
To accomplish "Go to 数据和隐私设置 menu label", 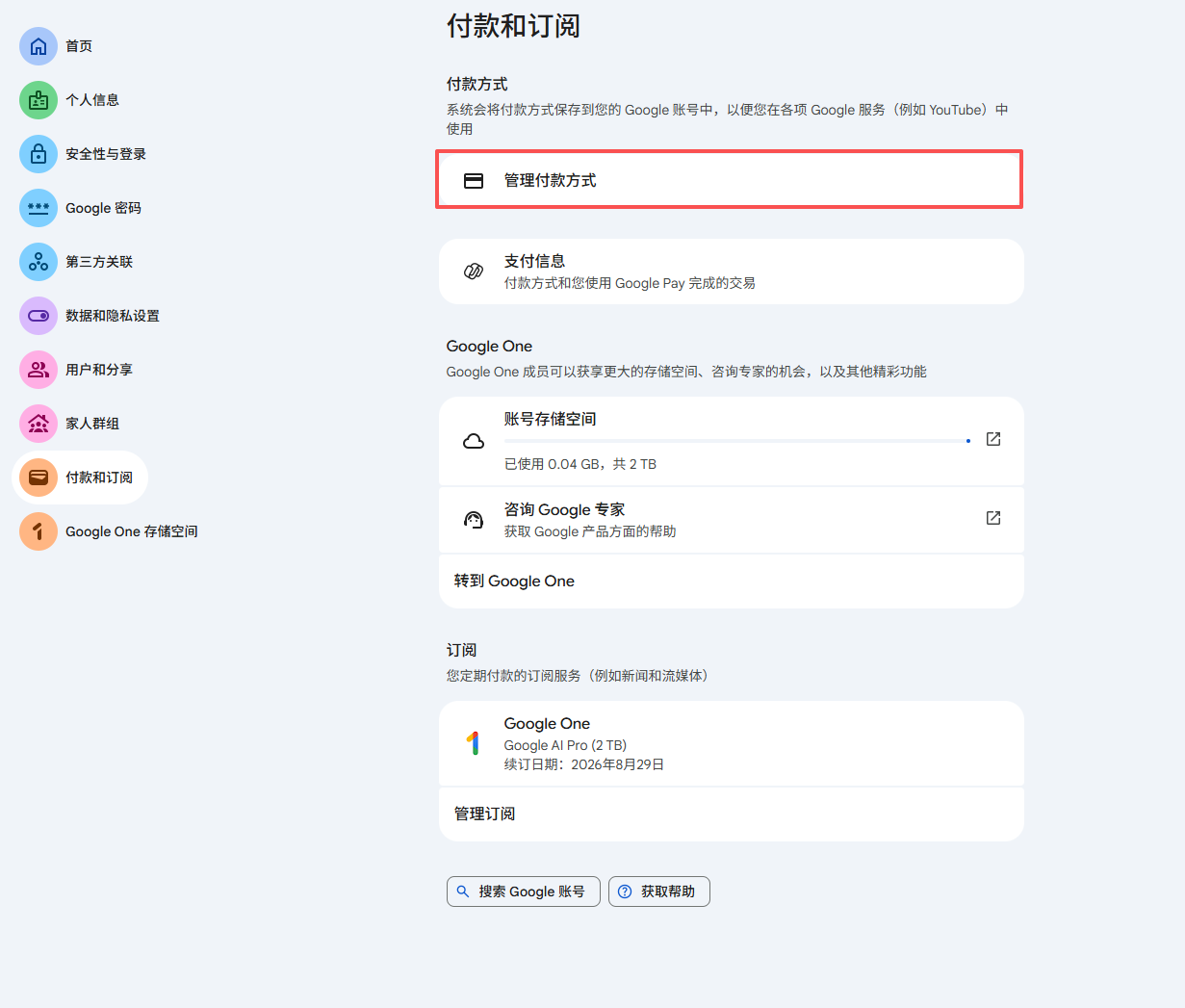I will (x=112, y=316).
